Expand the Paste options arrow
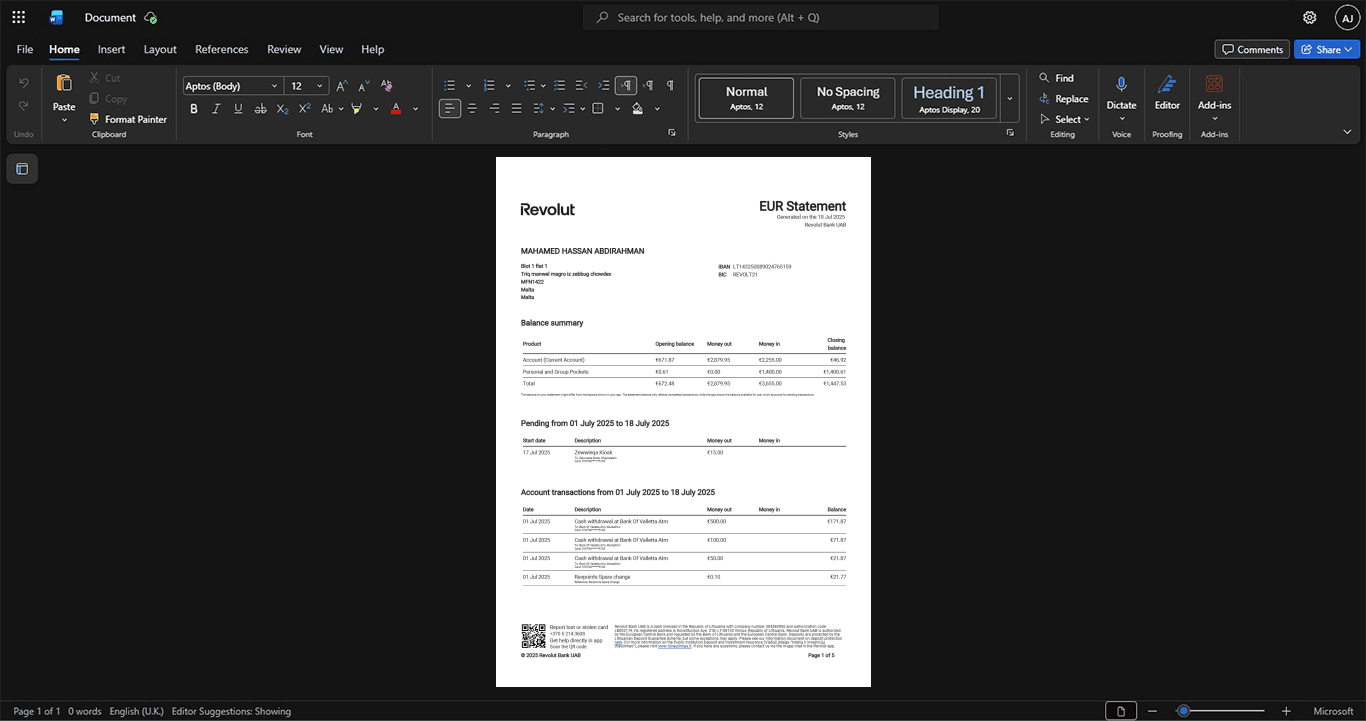Image resolution: width=1366 pixels, height=721 pixels. tap(64, 120)
